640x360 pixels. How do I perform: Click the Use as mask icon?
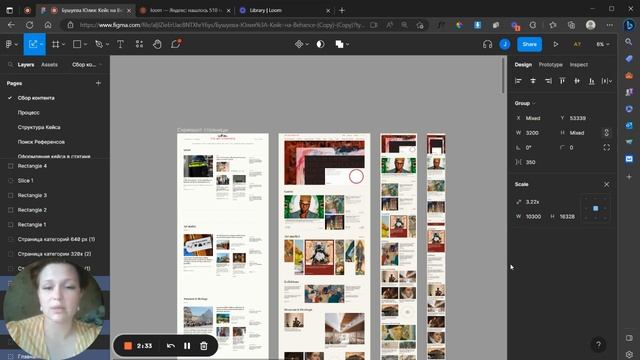pos(320,44)
